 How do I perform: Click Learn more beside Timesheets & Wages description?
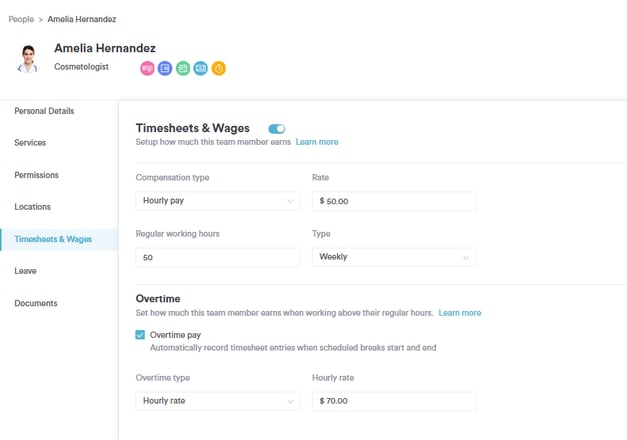pyautogui.click(x=317, y=142)
